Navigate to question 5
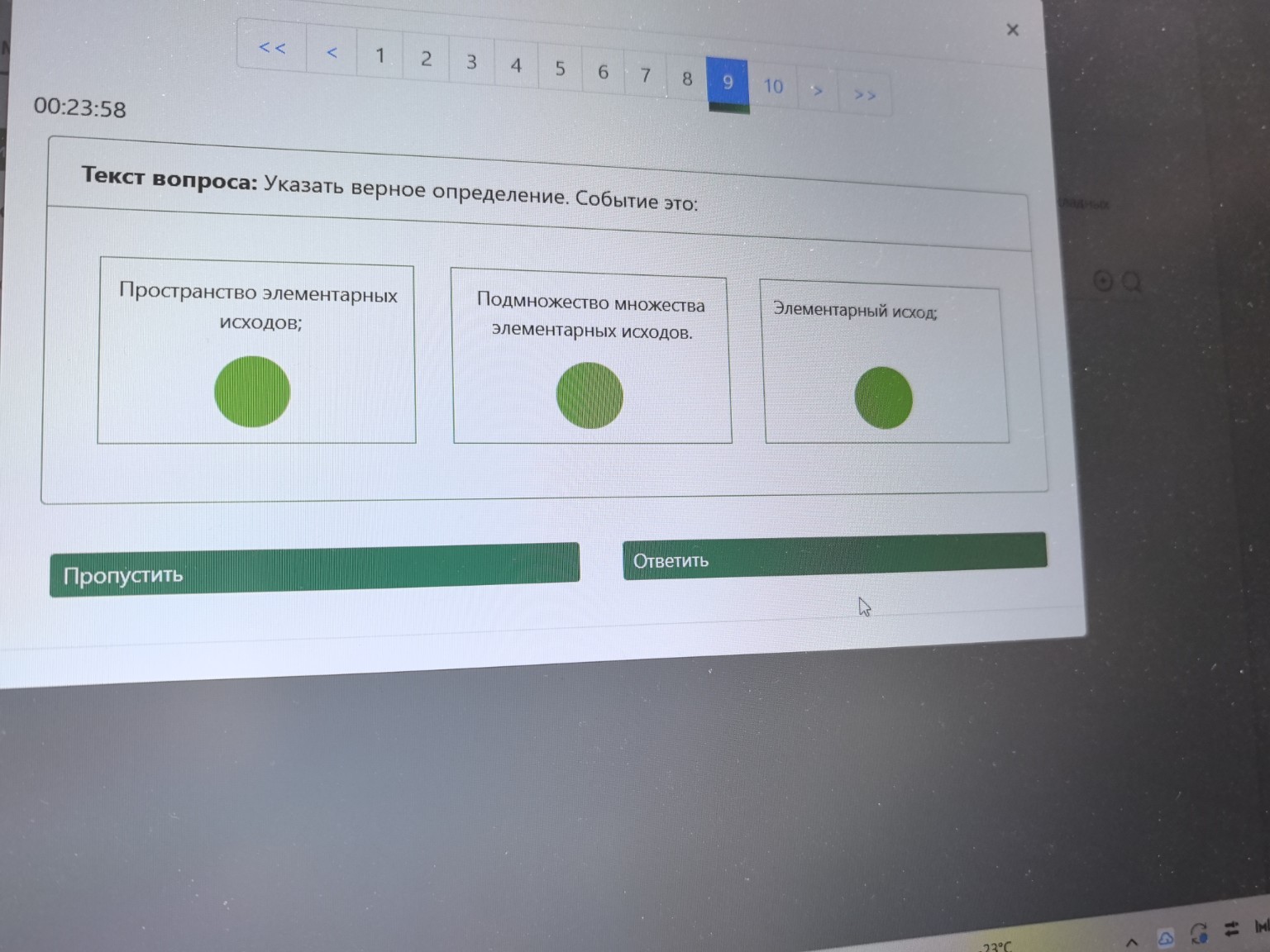 pyautogui.click(x=560, y=69)
